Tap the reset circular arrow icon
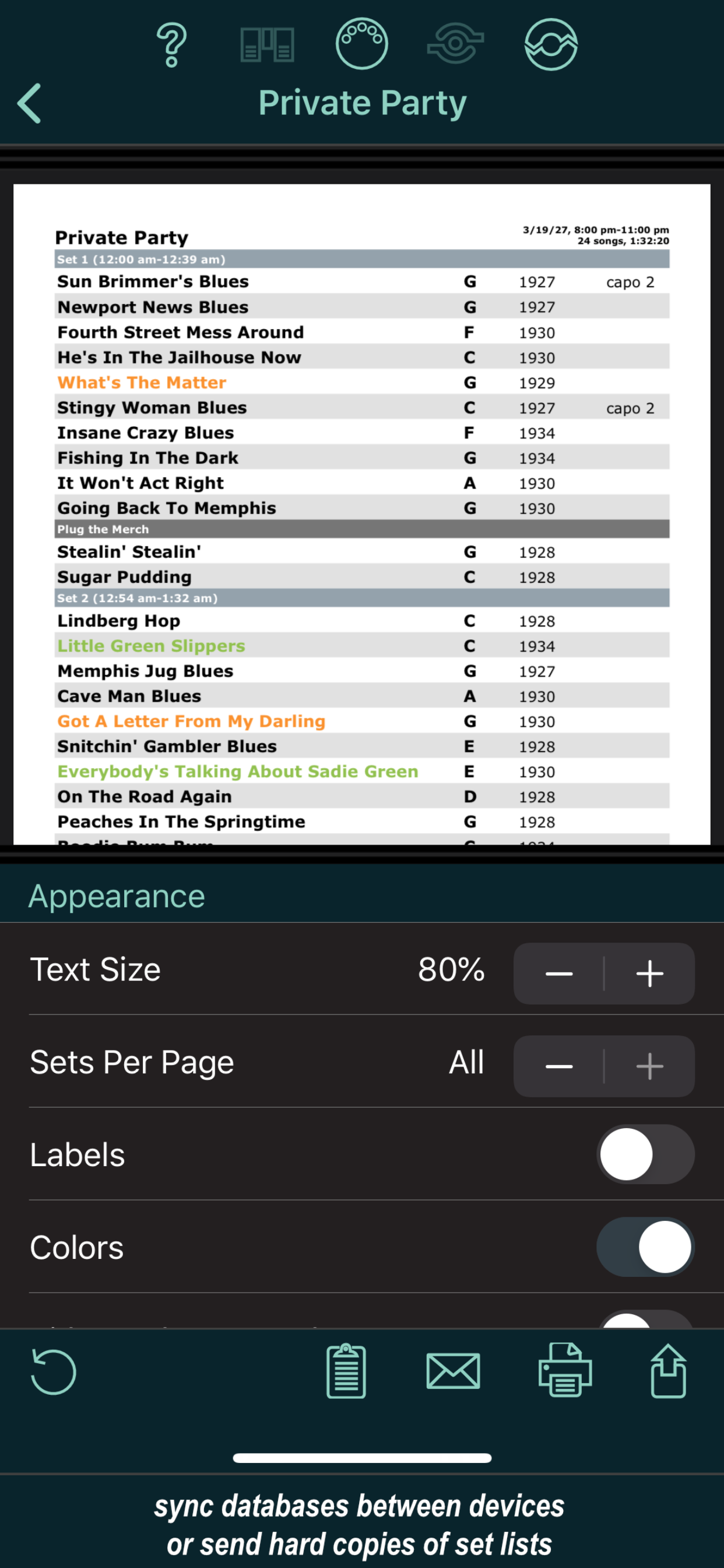Viewport: 724px width, 1568px height. (x=54, y=1371)
